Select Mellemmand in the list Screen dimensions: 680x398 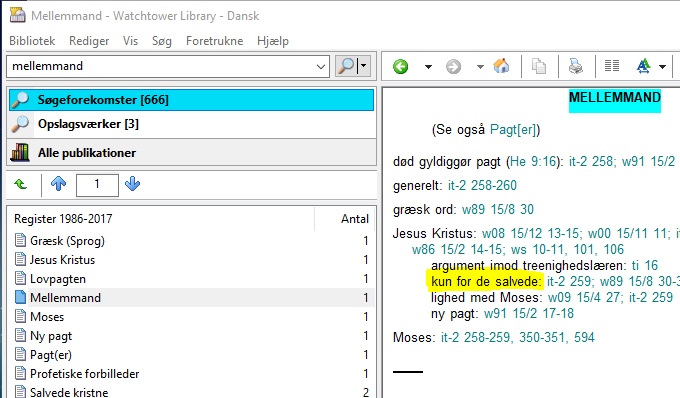(65, 298)
